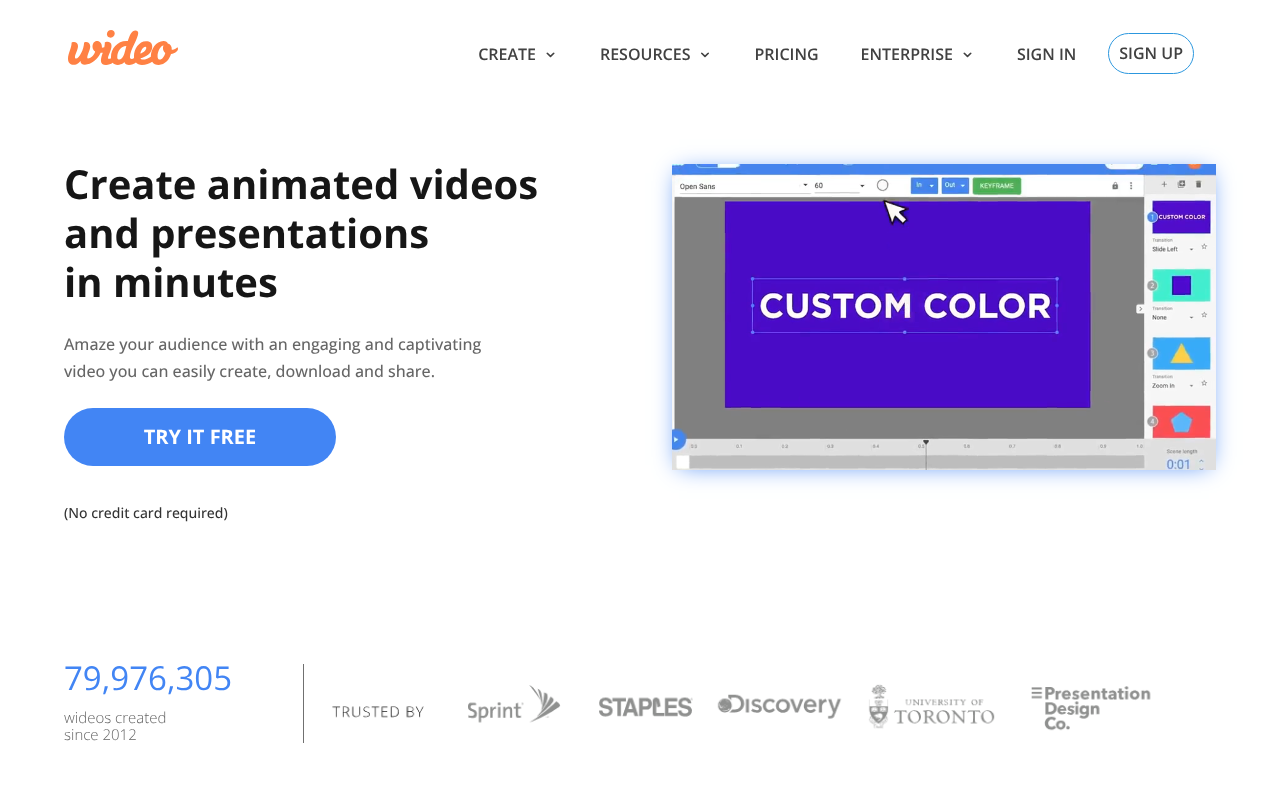This screenshot has height=800, width=1280.
Task: Open the ENTERPRISE menu
Action: tap(916, 55)
